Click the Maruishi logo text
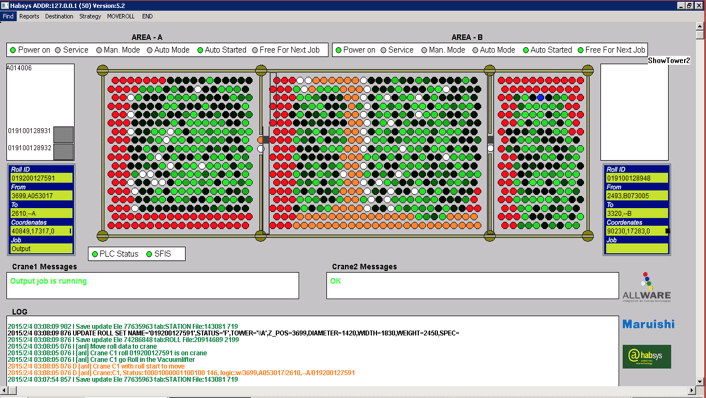The width and height of the screenshot is (706, 398). pos(648,324)
